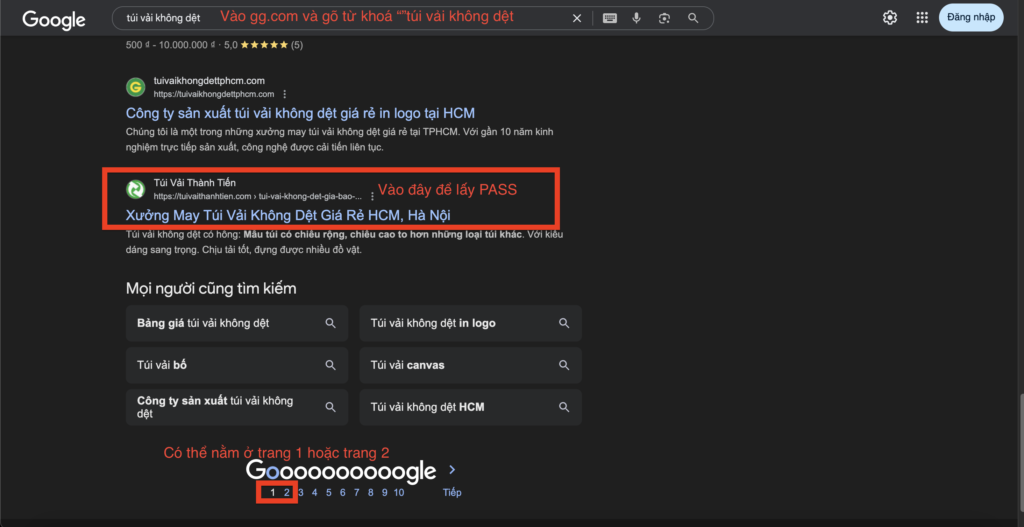Image resolution: width=1024 pixels, height=527 pixels.
Task: Start voice search with microphone icon
Action: (x=637, y=18)
